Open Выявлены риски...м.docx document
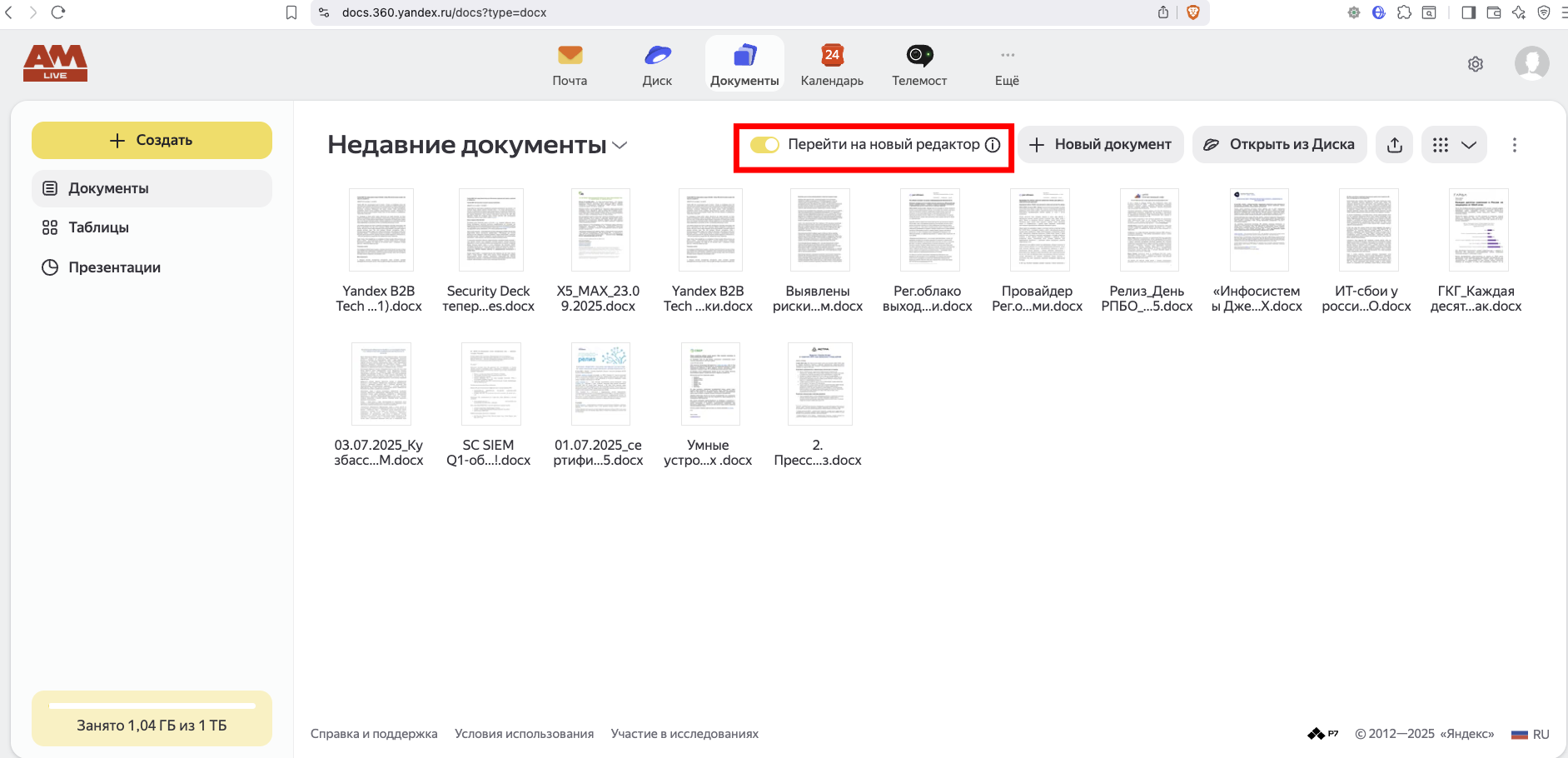1568x758 pixels. pos(819,251)
